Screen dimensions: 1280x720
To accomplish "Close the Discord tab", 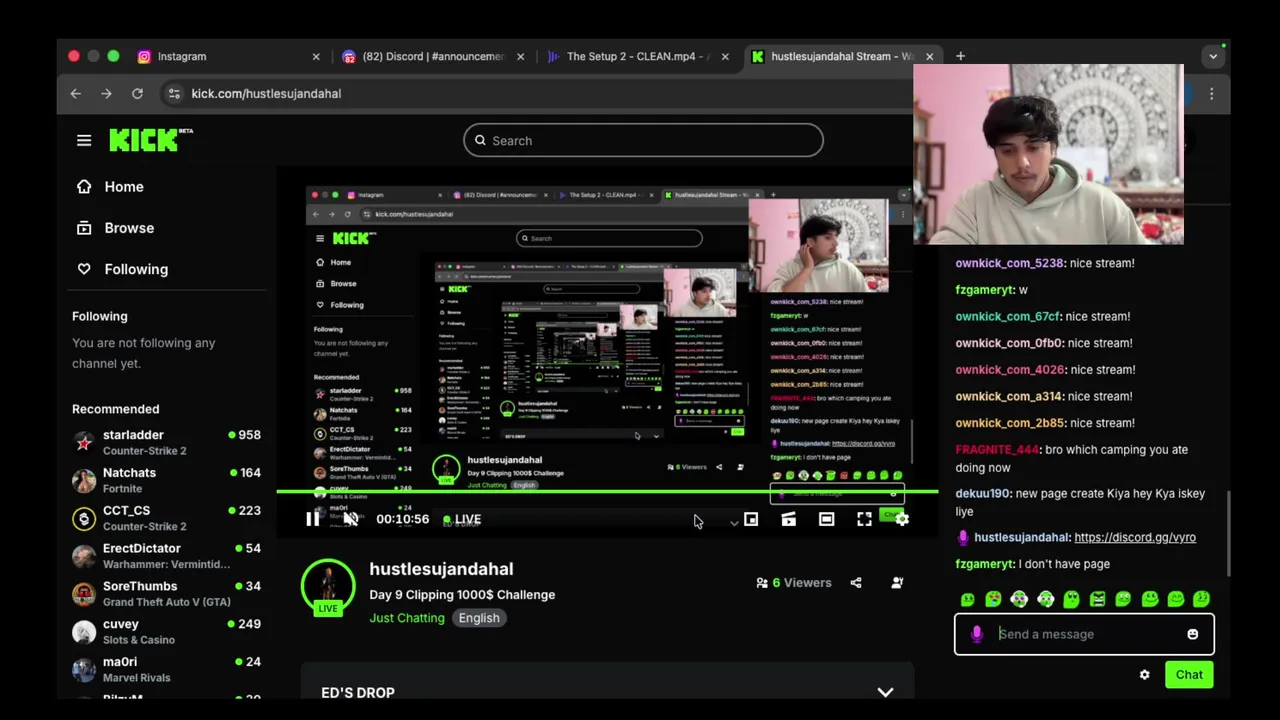I will pos(520,57).
